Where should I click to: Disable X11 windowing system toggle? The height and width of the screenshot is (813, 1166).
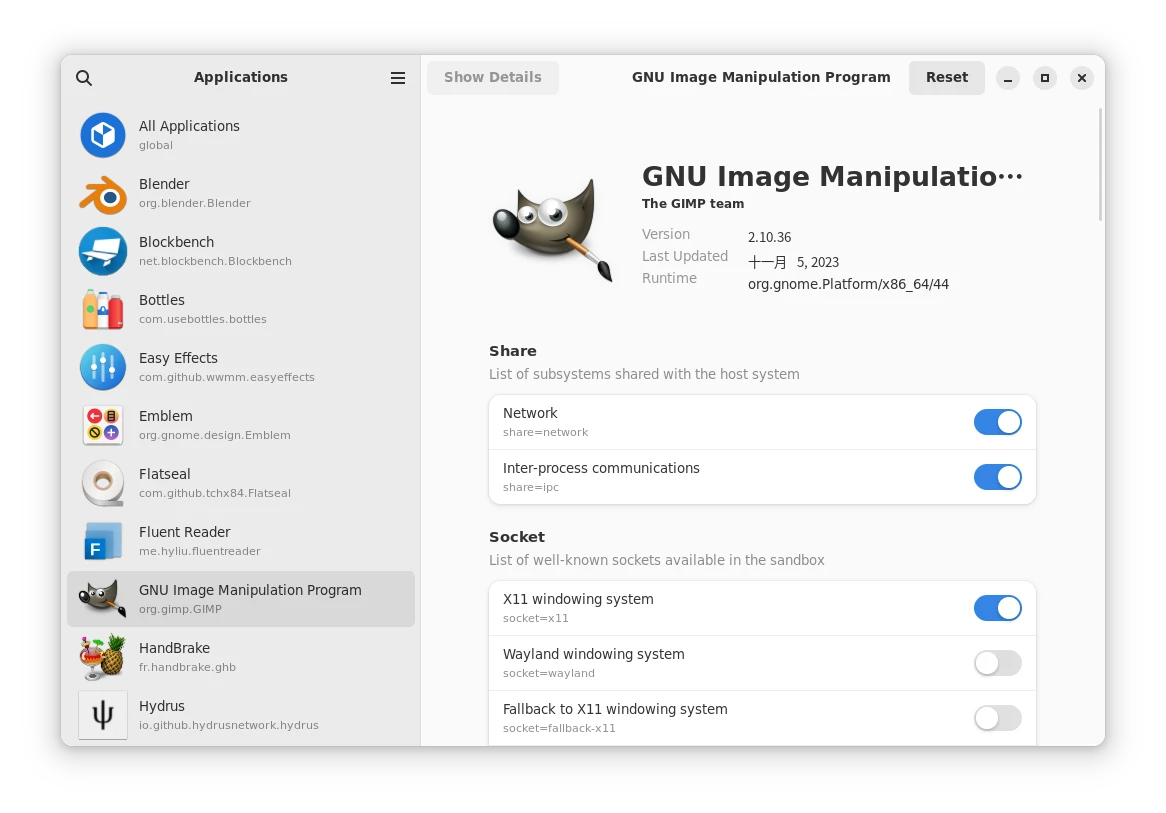997,608
